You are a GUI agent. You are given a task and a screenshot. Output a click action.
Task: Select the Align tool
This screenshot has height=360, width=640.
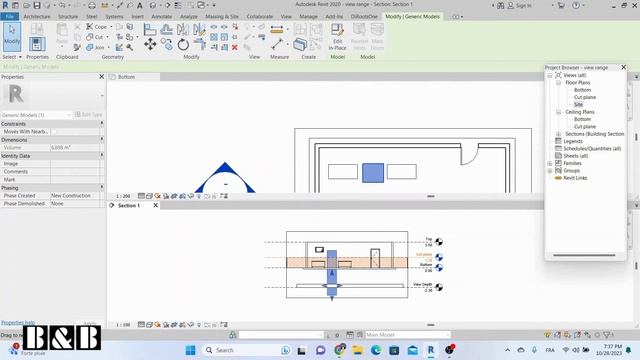[150, 29]
